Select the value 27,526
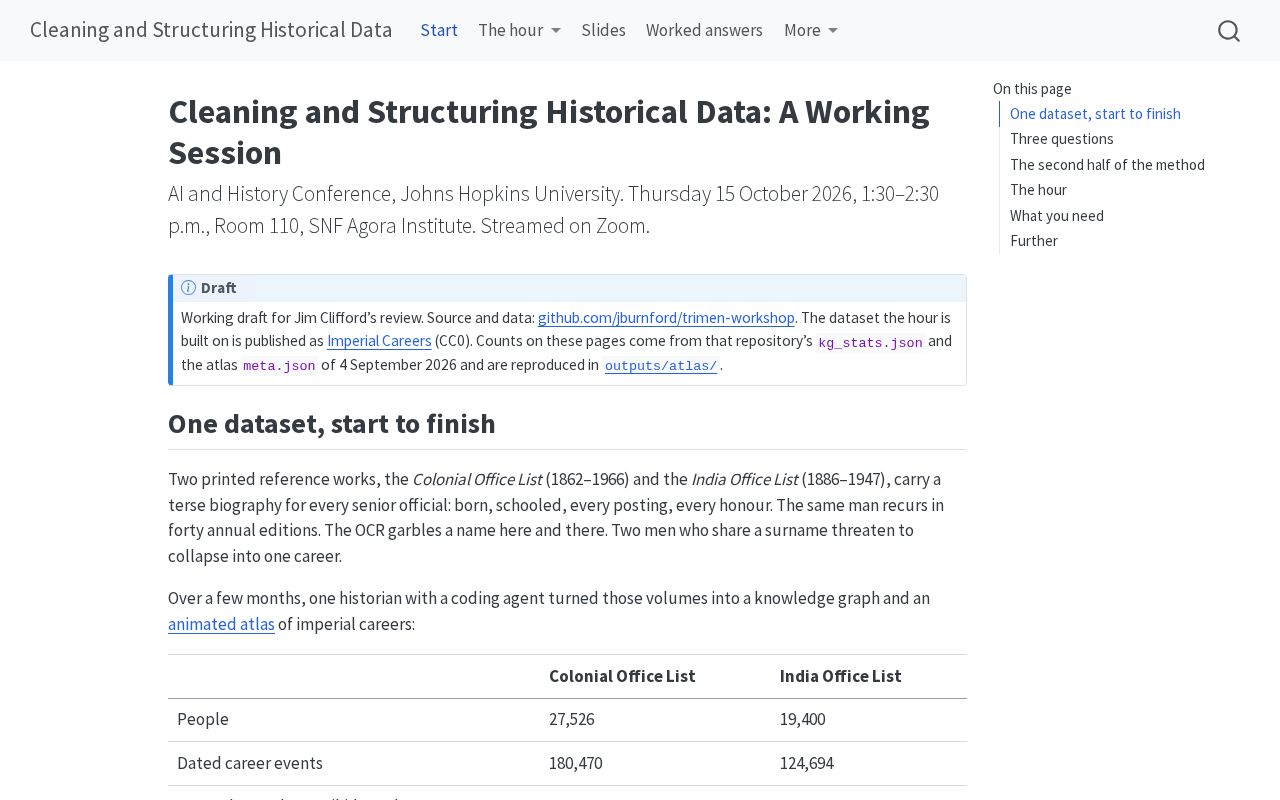The height and width of the screenshot is (800, 1280). coord(571,719)
